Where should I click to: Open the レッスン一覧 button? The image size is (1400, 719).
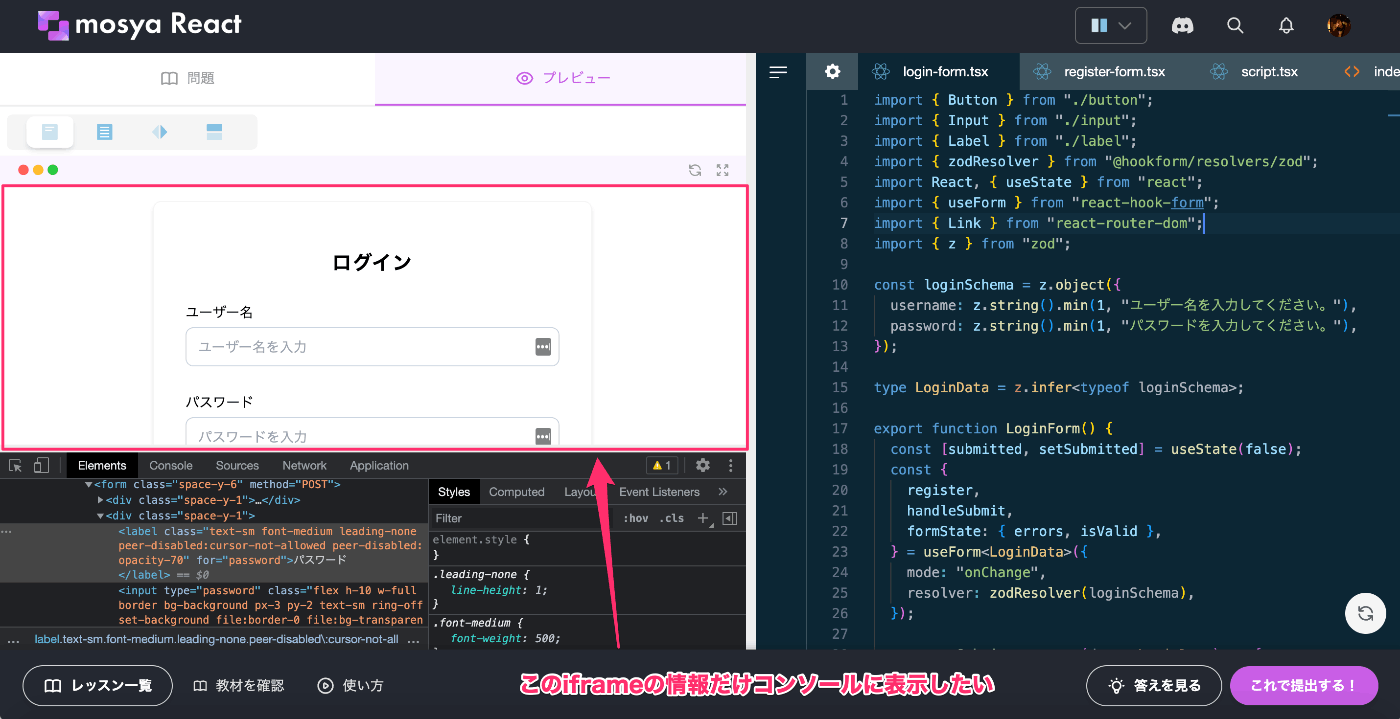(x=98, y=686)
